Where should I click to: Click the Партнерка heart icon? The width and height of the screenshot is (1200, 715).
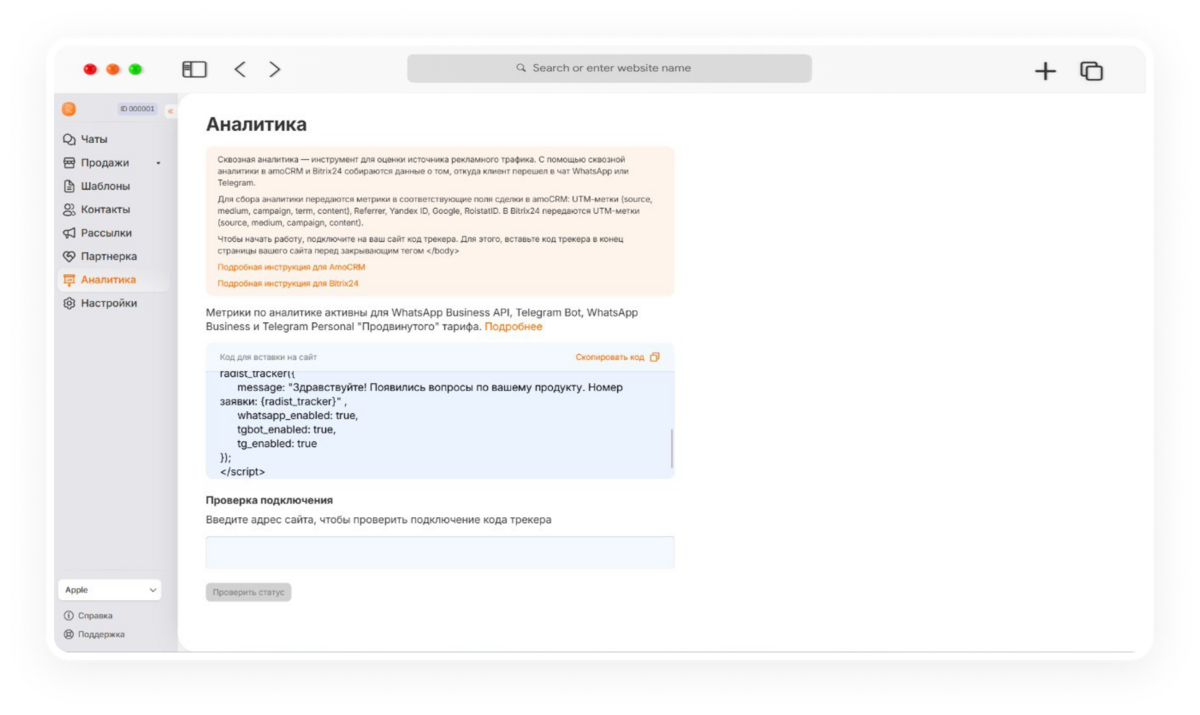(x=69, y=256)
